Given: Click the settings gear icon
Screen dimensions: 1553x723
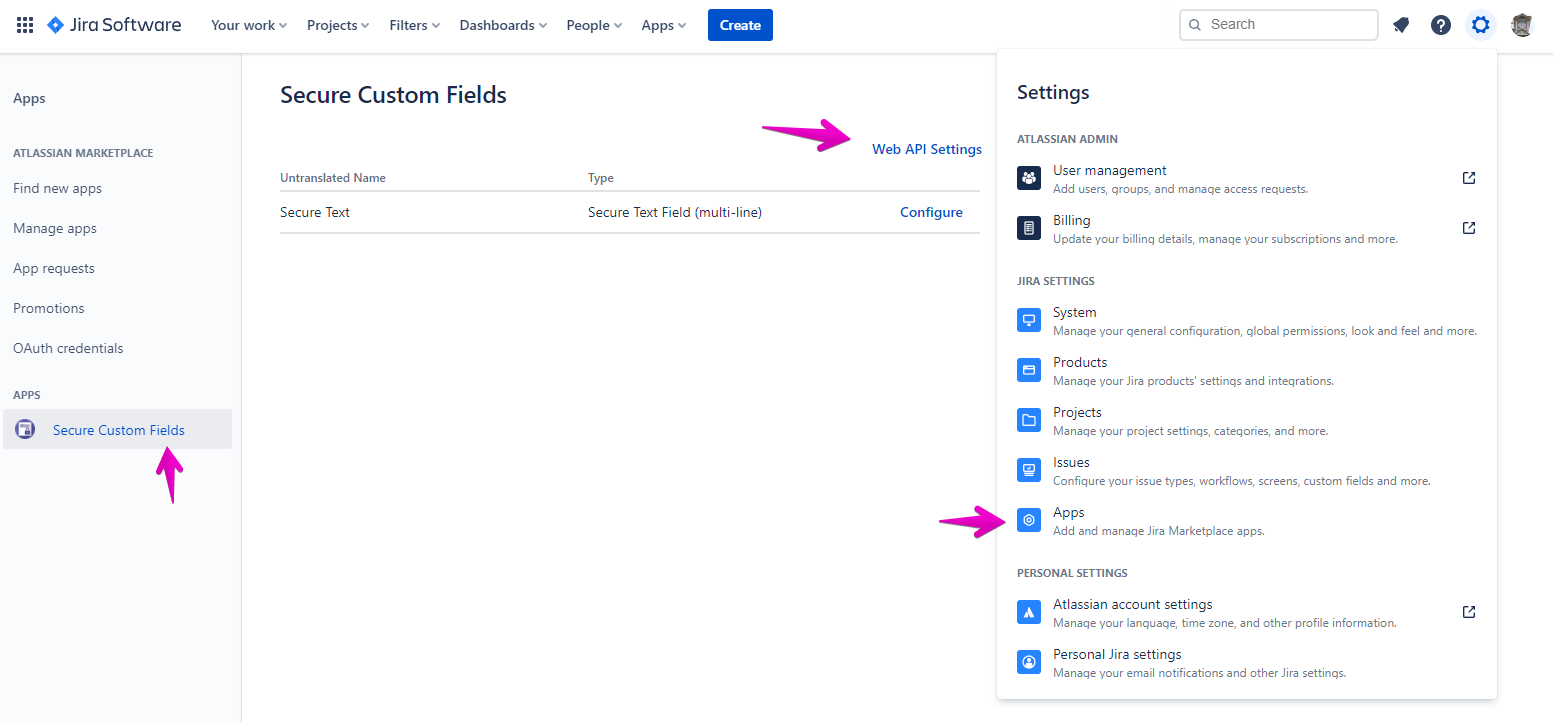Looking at the screenshot, I should click(x=1480, y=25).
